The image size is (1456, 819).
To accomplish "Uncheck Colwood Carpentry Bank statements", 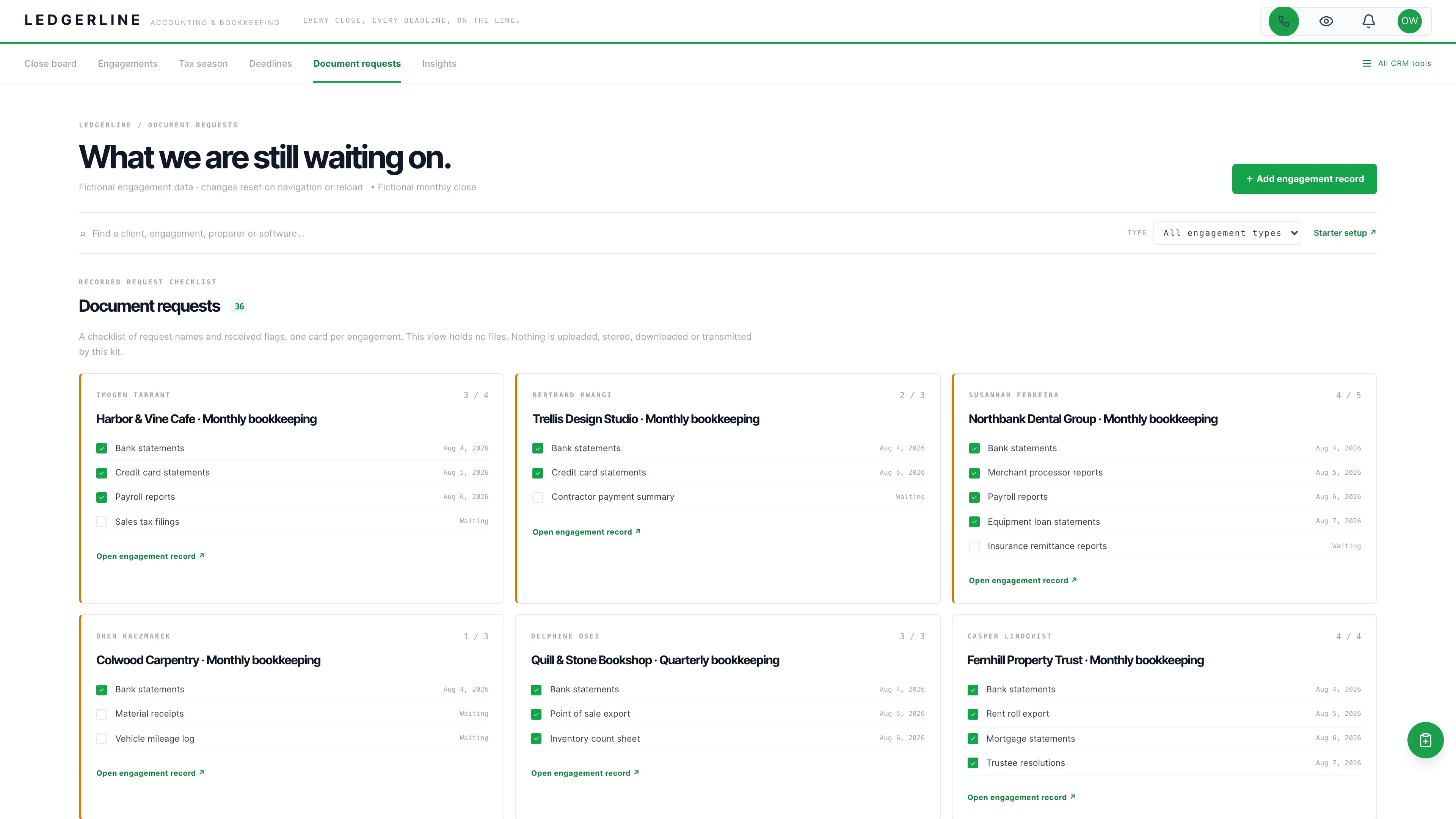I will pos(102,690).
